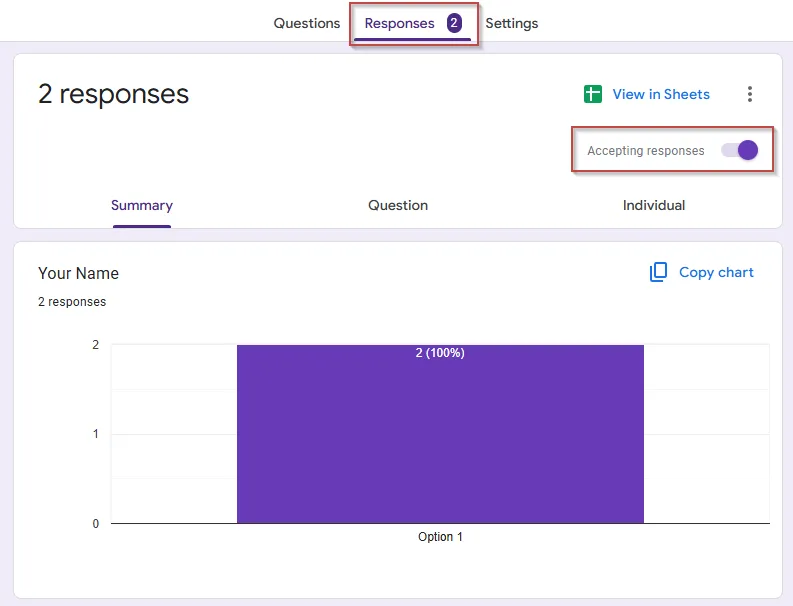
Task: Click the "View in Sheets" link text
Action: point(661,94)
